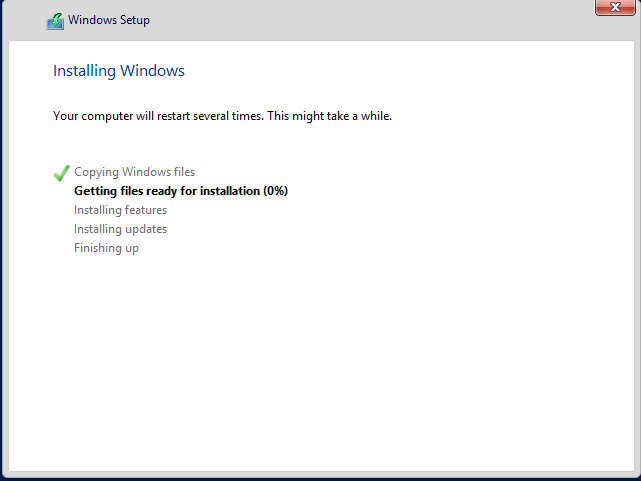Screen dimensions: 641x481
Task: Click the 'Installing Windows' heading
Action: pyautogui.click(x=119, y=71)
